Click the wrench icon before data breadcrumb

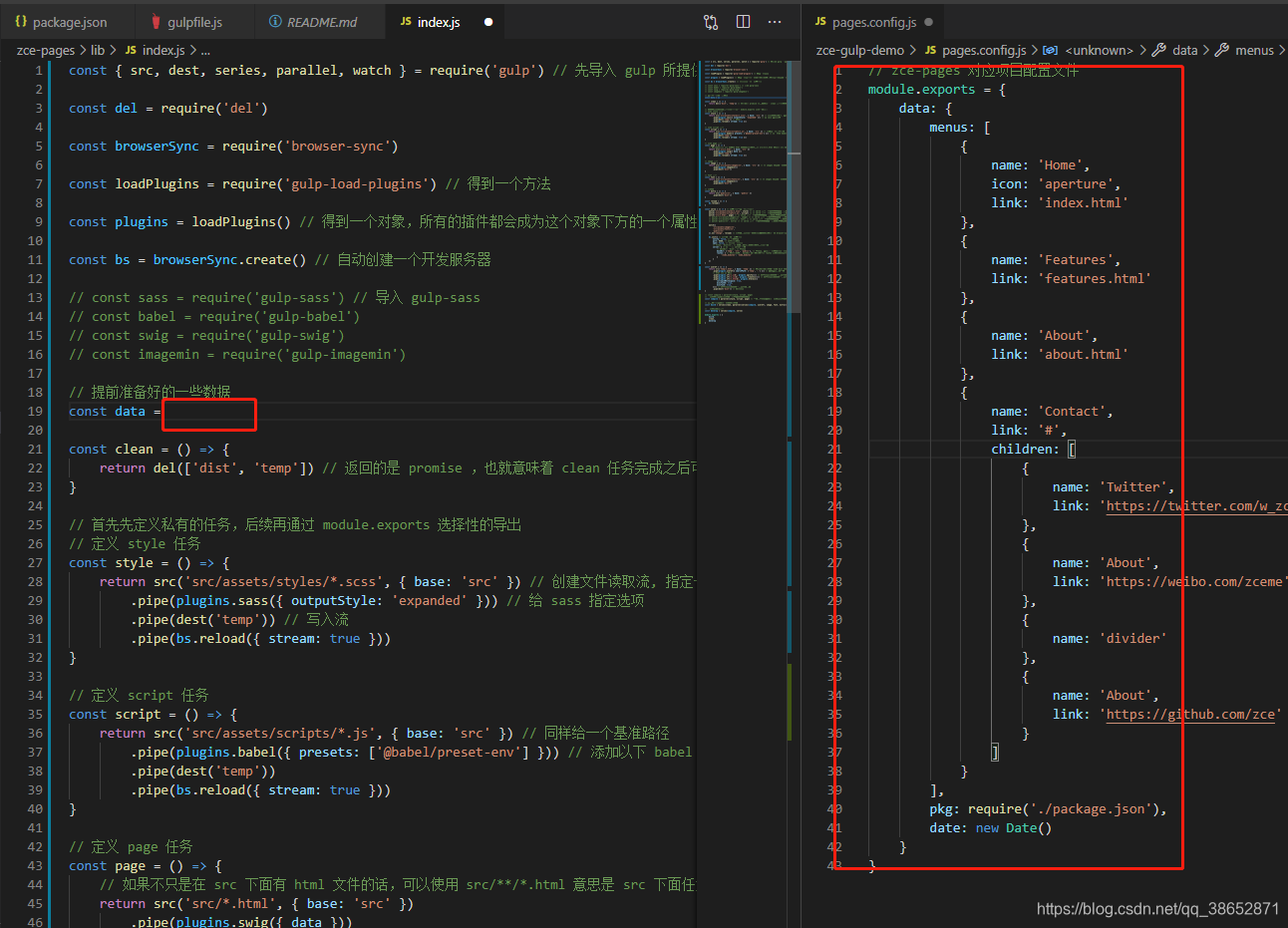click(1158, 50)
